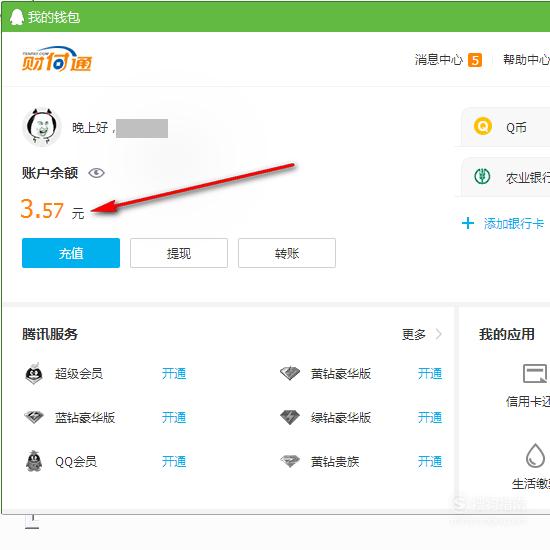550x550 pixels.
Task: Click the user avatar picture
Action: pos(42,127)
